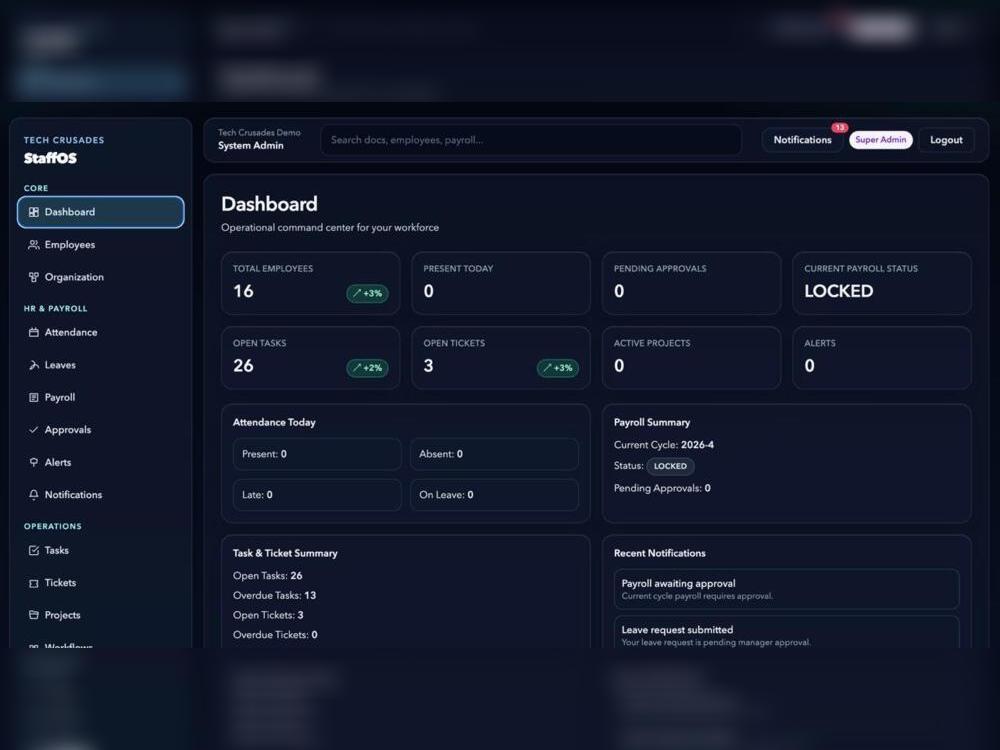This screenshot has width=1000, height=750.
Task: Click the Tasks checkbox icon
Action: pos(34,550)
